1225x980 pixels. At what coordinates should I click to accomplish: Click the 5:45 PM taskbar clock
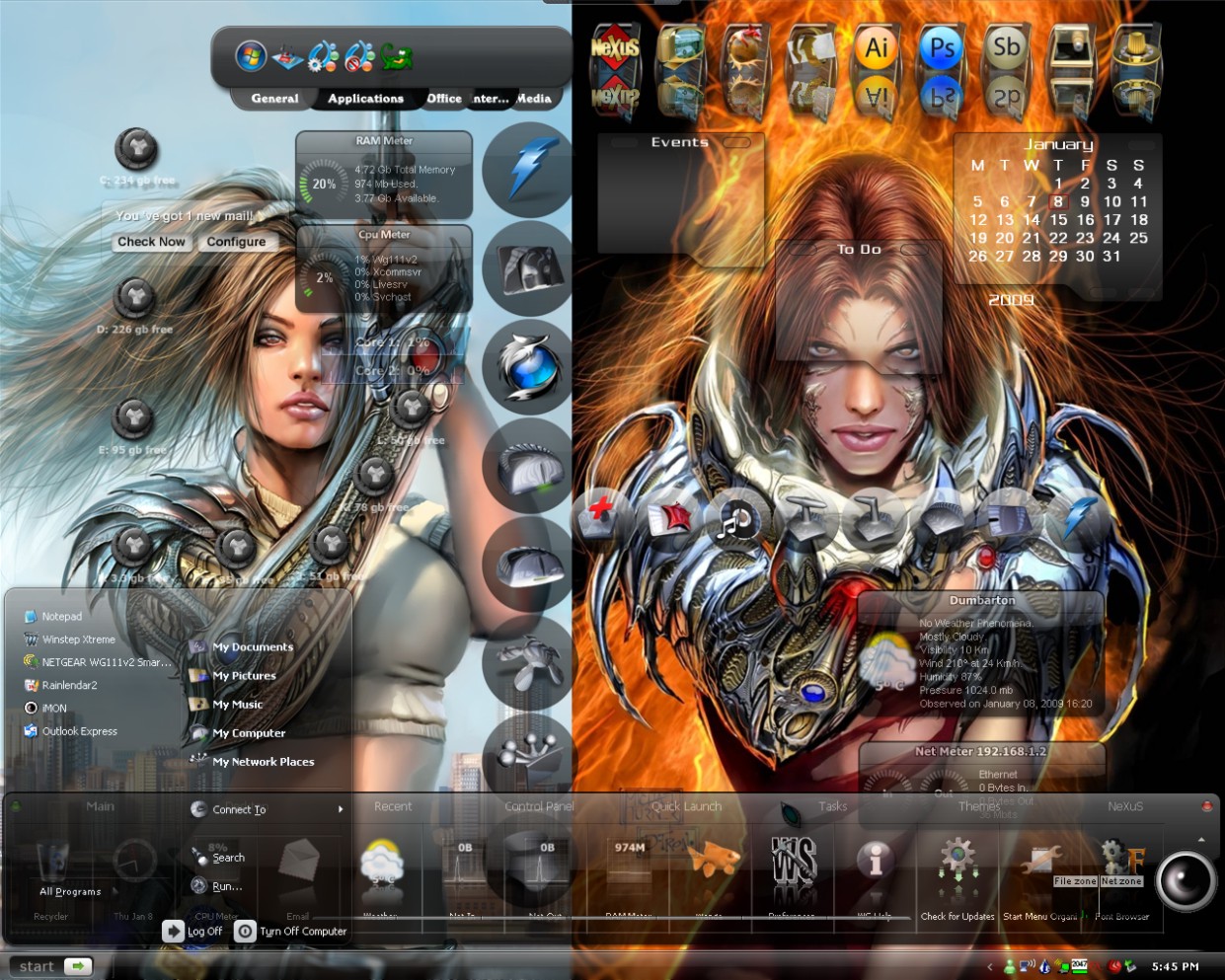tap(1175, 966)
